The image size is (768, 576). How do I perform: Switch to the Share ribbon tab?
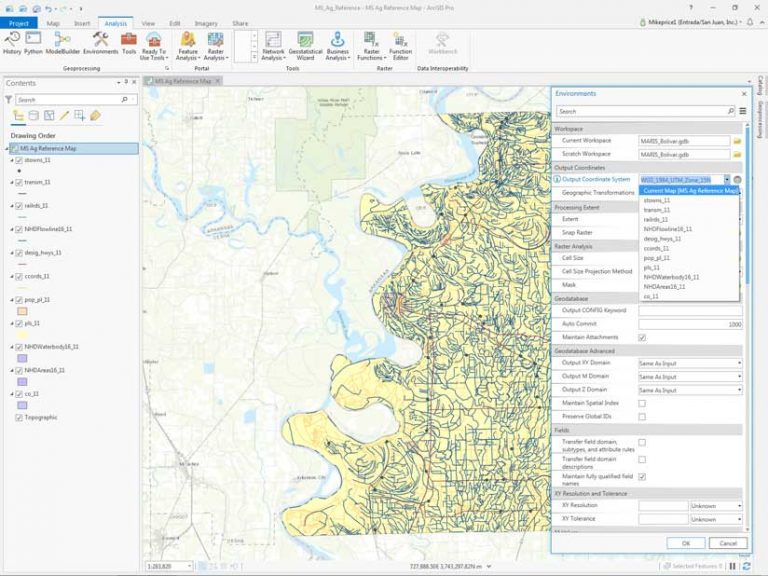point(240,23)
